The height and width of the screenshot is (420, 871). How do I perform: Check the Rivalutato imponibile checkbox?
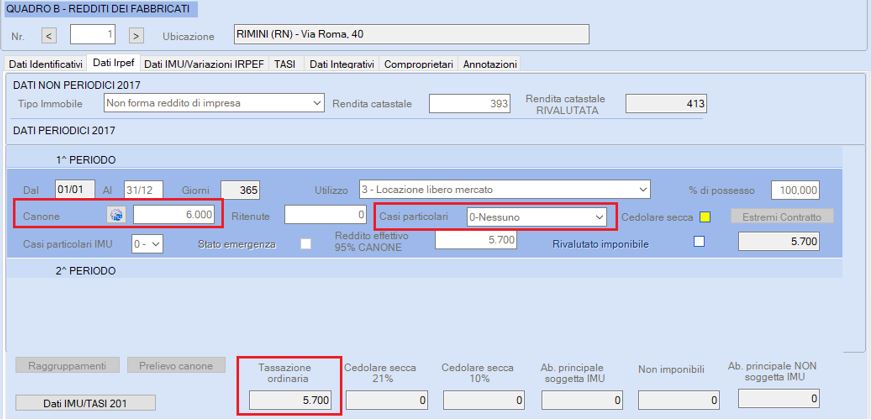[x=699, y=242]
